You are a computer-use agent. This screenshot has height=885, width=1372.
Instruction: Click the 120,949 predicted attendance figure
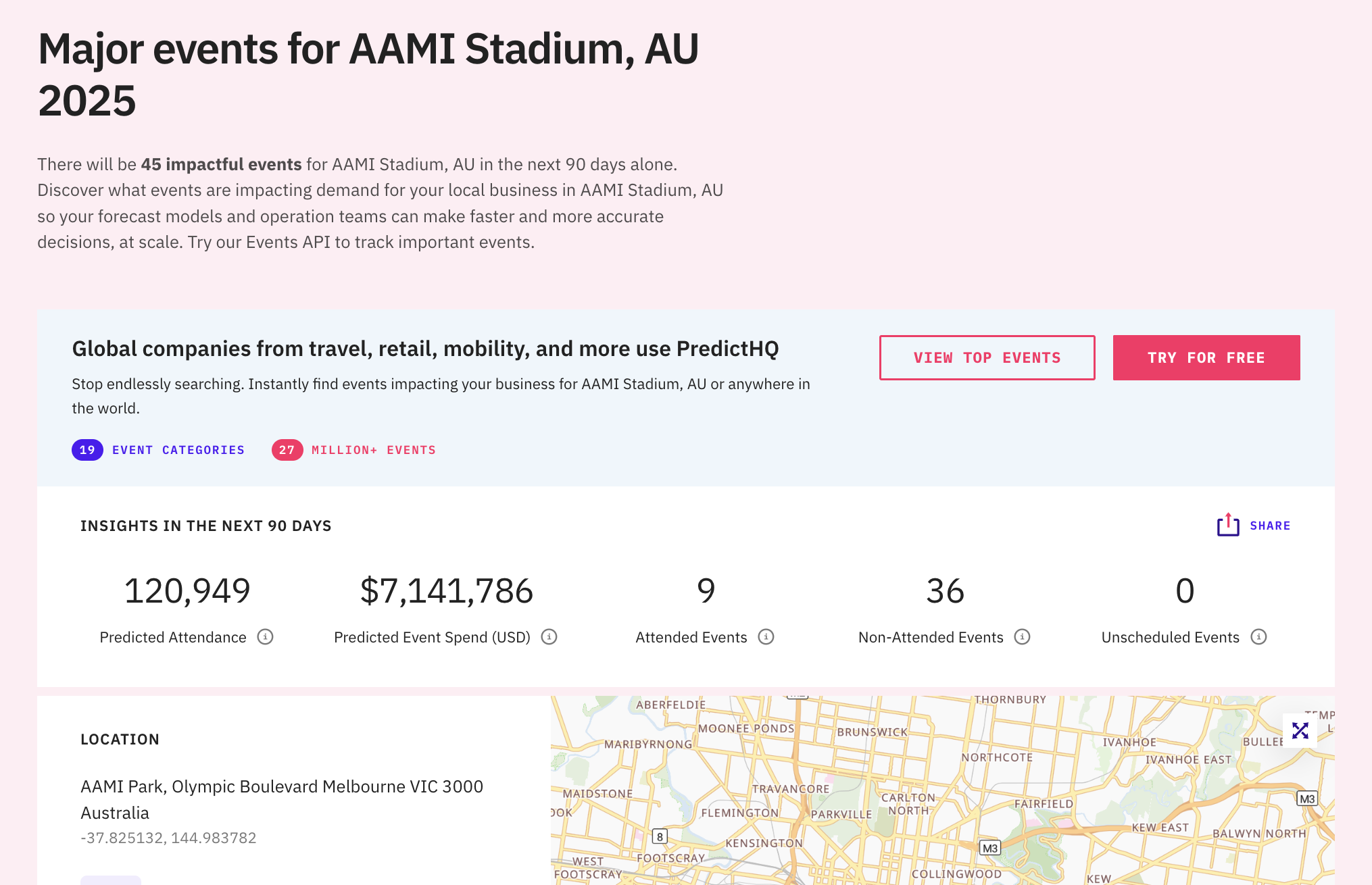click(x=187, y=591)
